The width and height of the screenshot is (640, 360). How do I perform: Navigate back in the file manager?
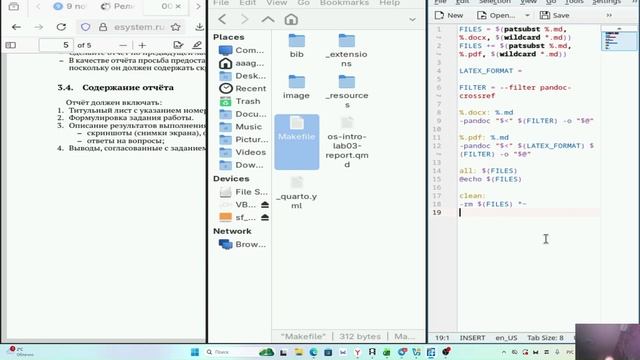point(222,19)
